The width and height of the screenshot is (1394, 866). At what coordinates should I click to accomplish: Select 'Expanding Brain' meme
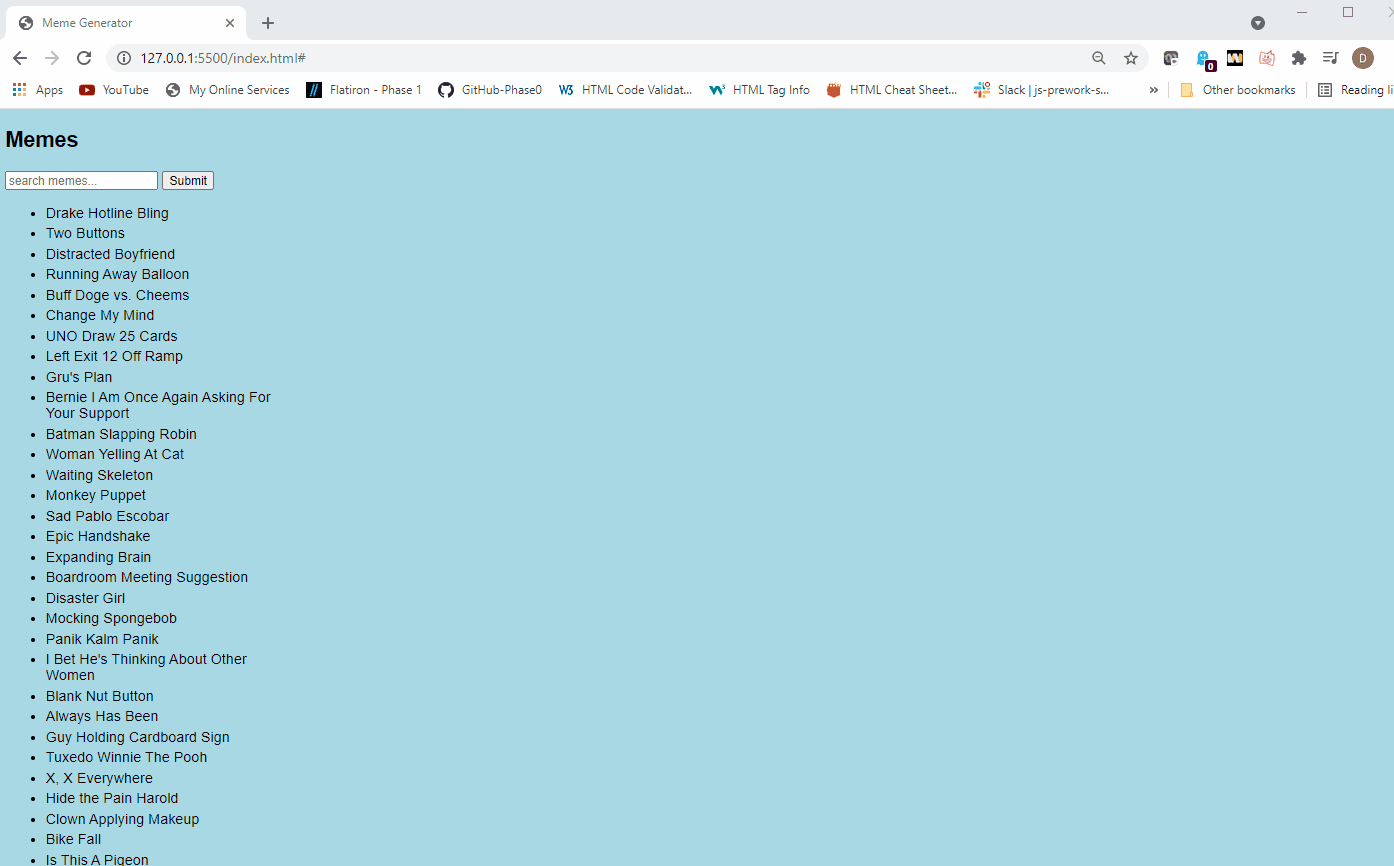98,557
